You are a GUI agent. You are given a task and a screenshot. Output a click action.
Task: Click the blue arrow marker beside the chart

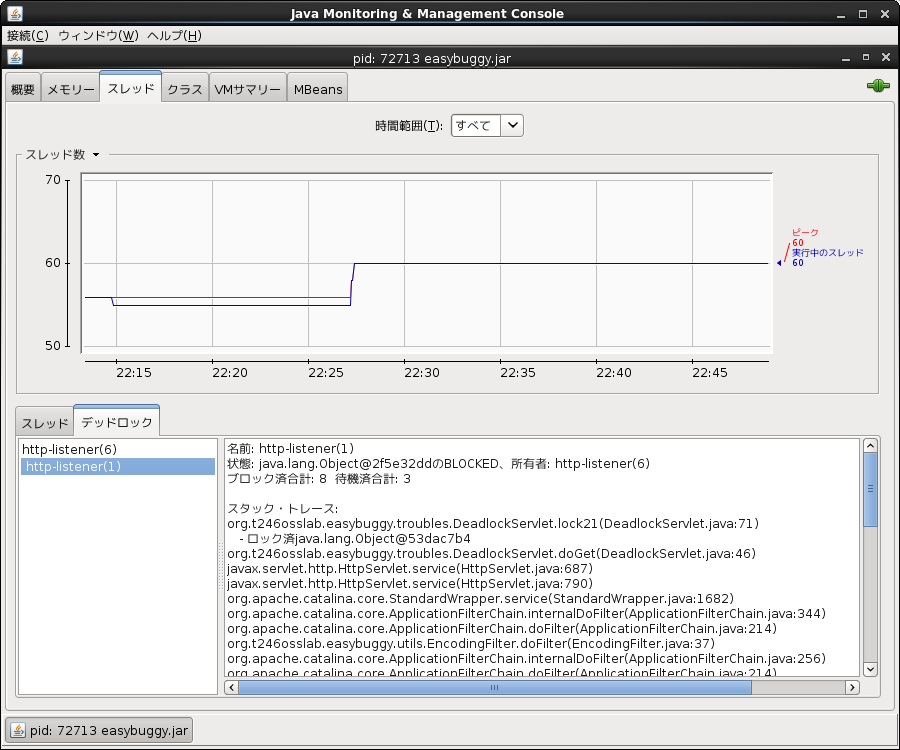tap(779, 263)
